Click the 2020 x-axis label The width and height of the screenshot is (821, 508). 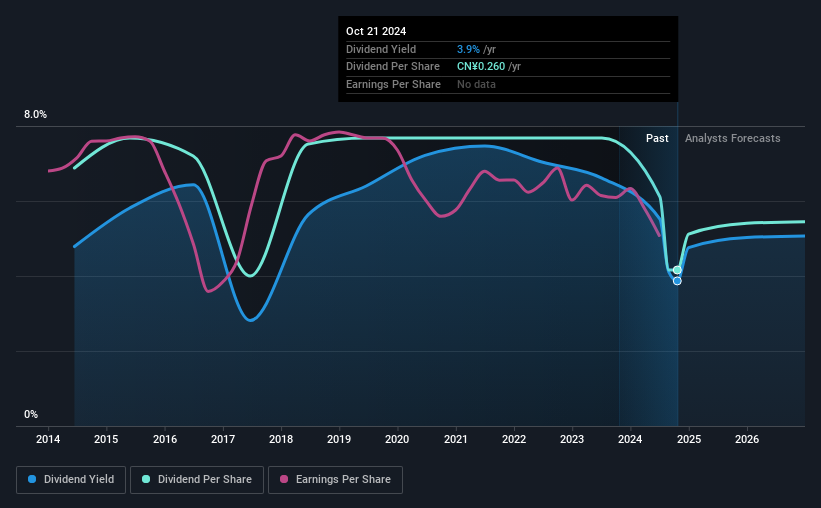click(397, 439)
